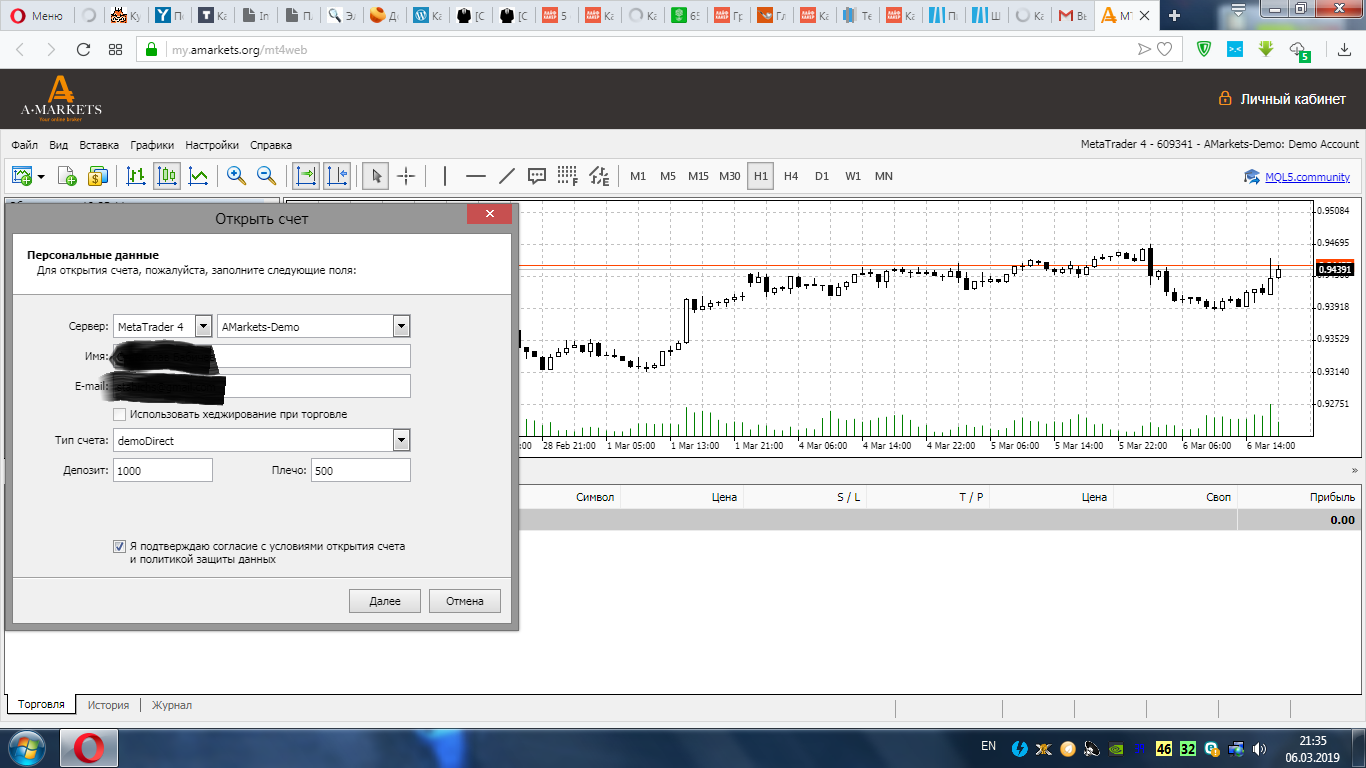Toggle chart auto scroll icon

(x=305, y=176)
